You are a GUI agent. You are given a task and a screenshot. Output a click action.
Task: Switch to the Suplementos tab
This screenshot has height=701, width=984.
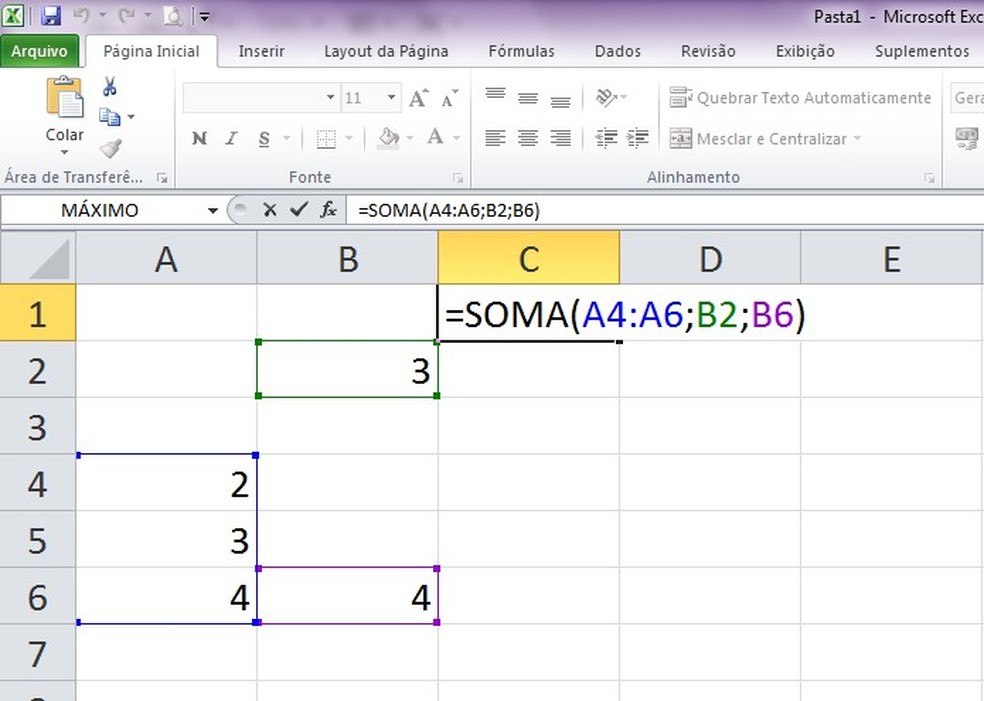pyautogui.click(x=922, y=51)
